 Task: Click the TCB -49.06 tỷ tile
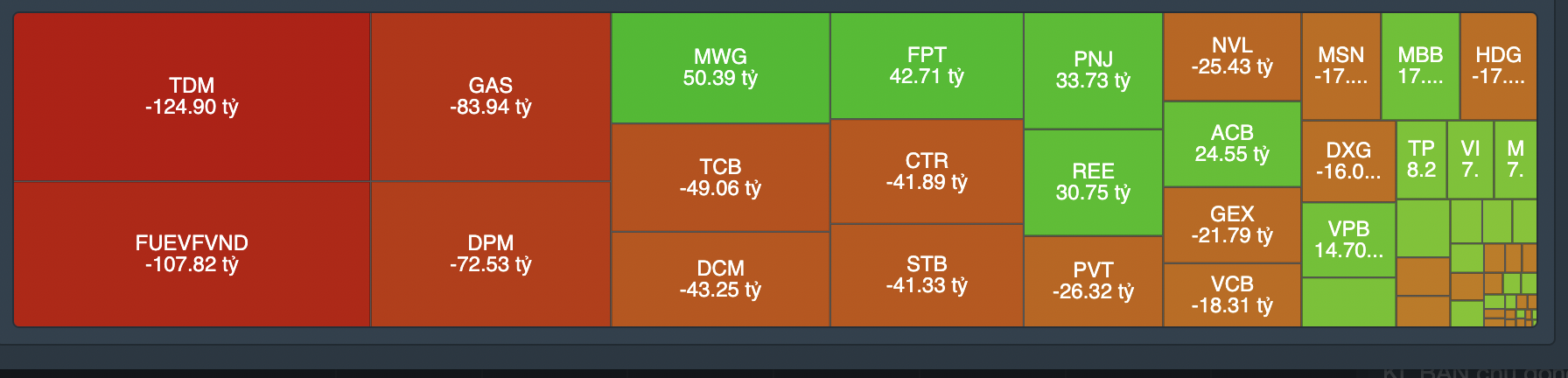click(x=720, y=178)
